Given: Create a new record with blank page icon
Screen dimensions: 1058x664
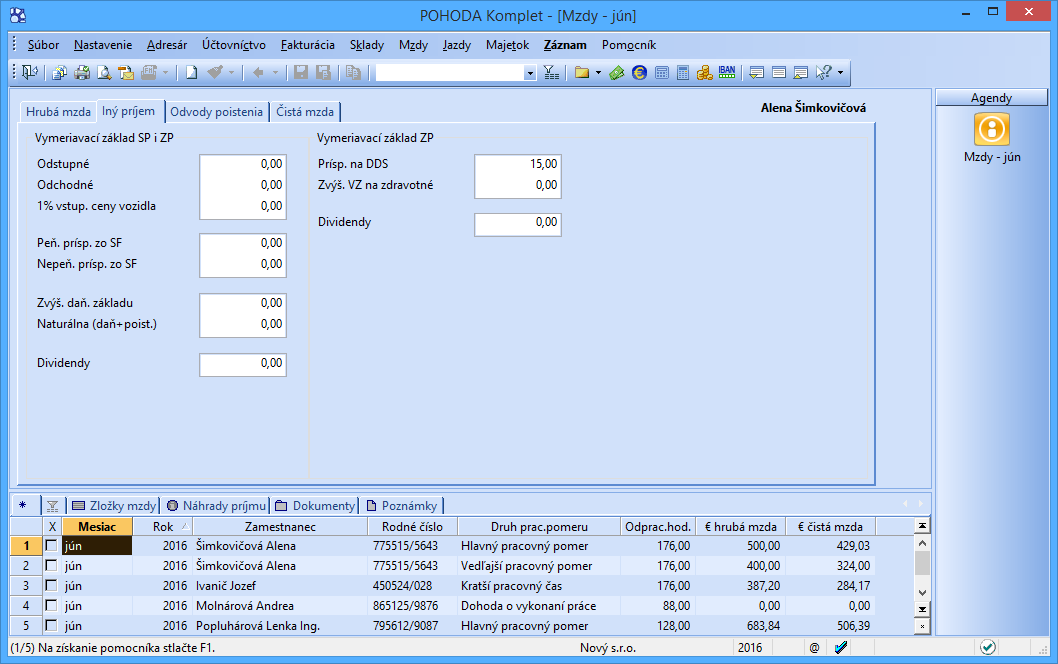Looking at the screenshot, I should [x=191, y=73].
